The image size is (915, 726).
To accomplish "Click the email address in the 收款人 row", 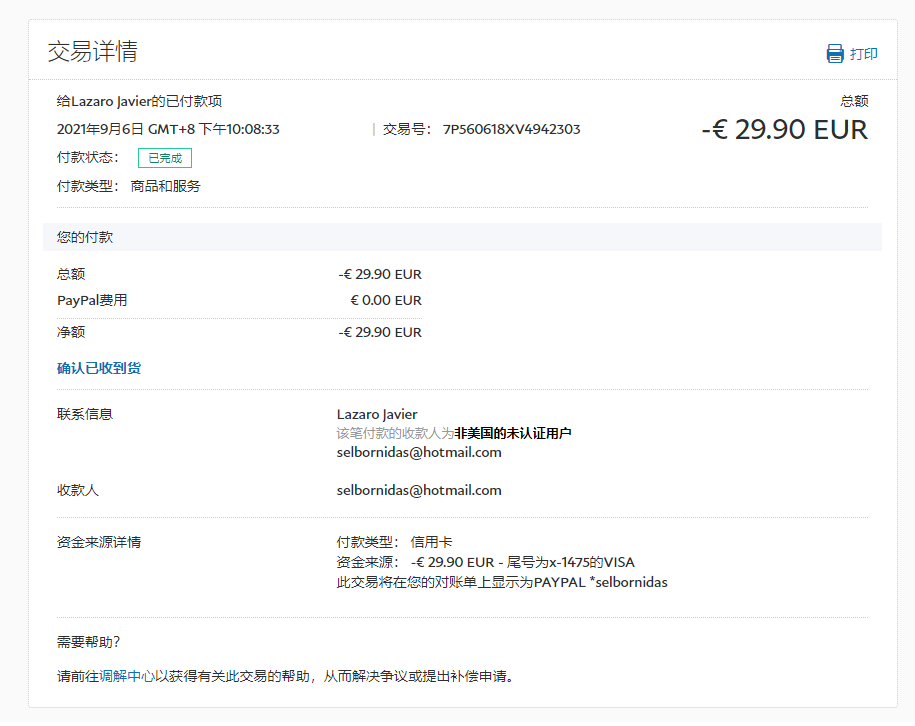I will coord(419,490).
